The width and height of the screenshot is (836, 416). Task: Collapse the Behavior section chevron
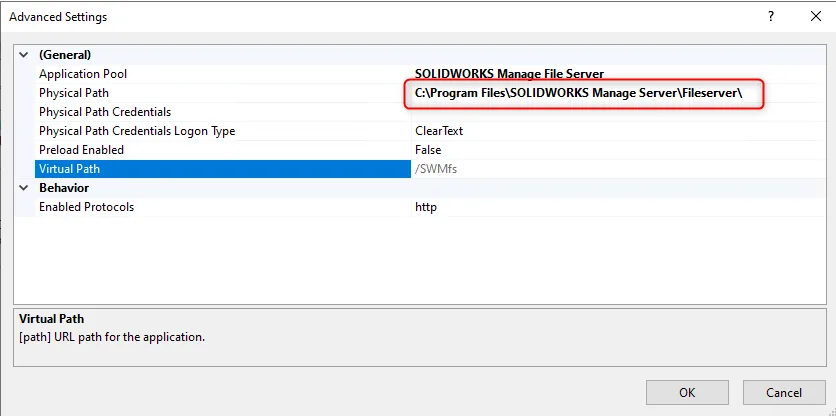[x=23, y=188]
